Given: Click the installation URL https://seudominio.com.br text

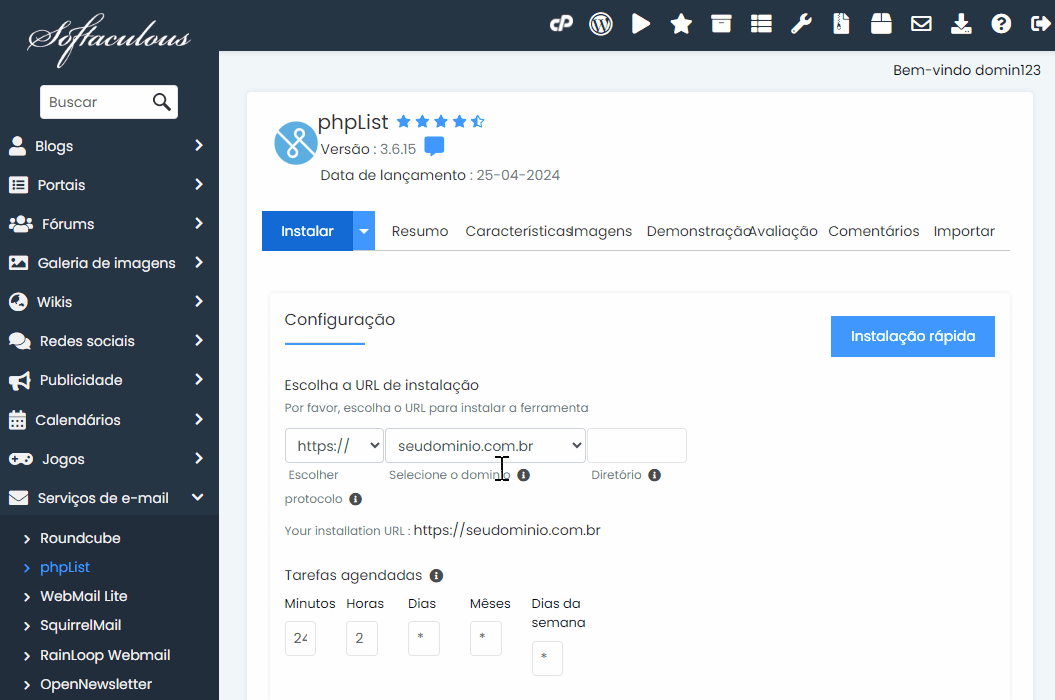Looking at the screenshot, I should point(507,530).
